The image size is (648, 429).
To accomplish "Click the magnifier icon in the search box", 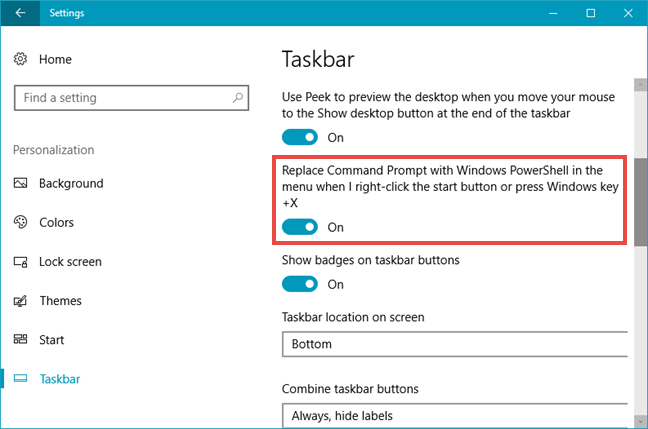I will click(x=238, y=98).
